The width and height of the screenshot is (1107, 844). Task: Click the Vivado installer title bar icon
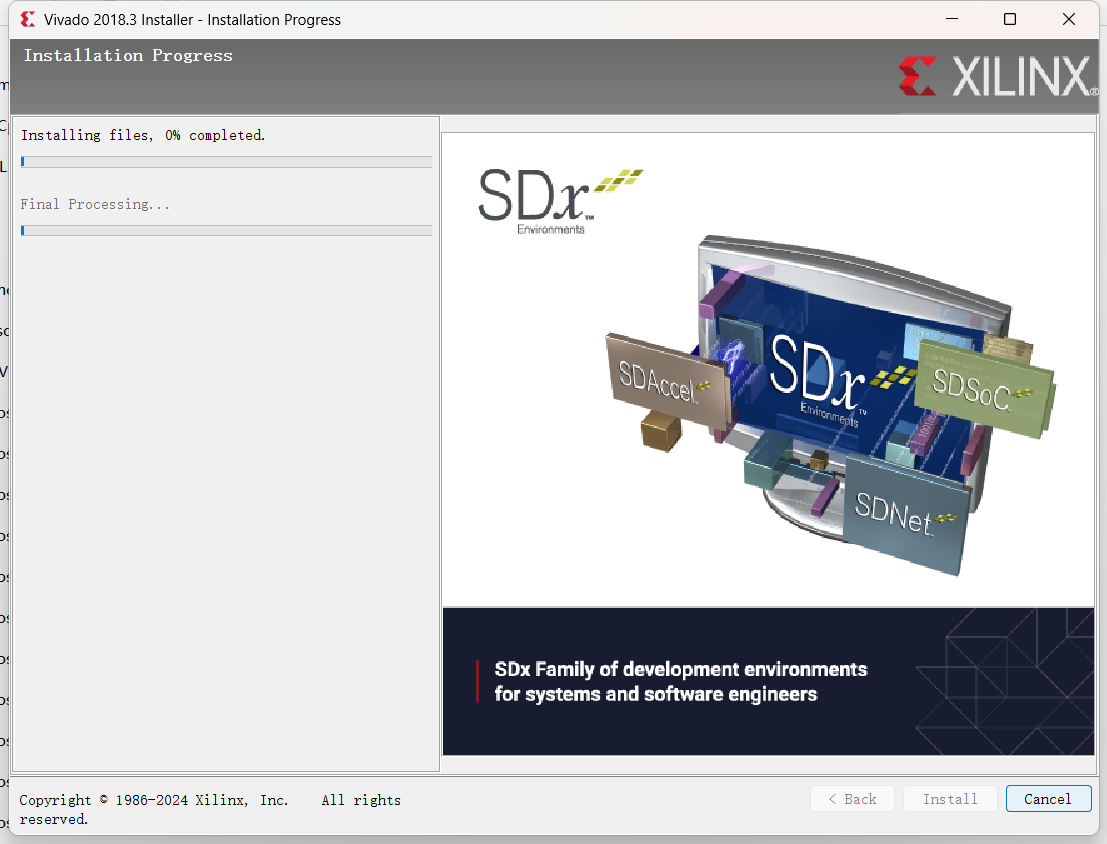click(x=28, y=19)
